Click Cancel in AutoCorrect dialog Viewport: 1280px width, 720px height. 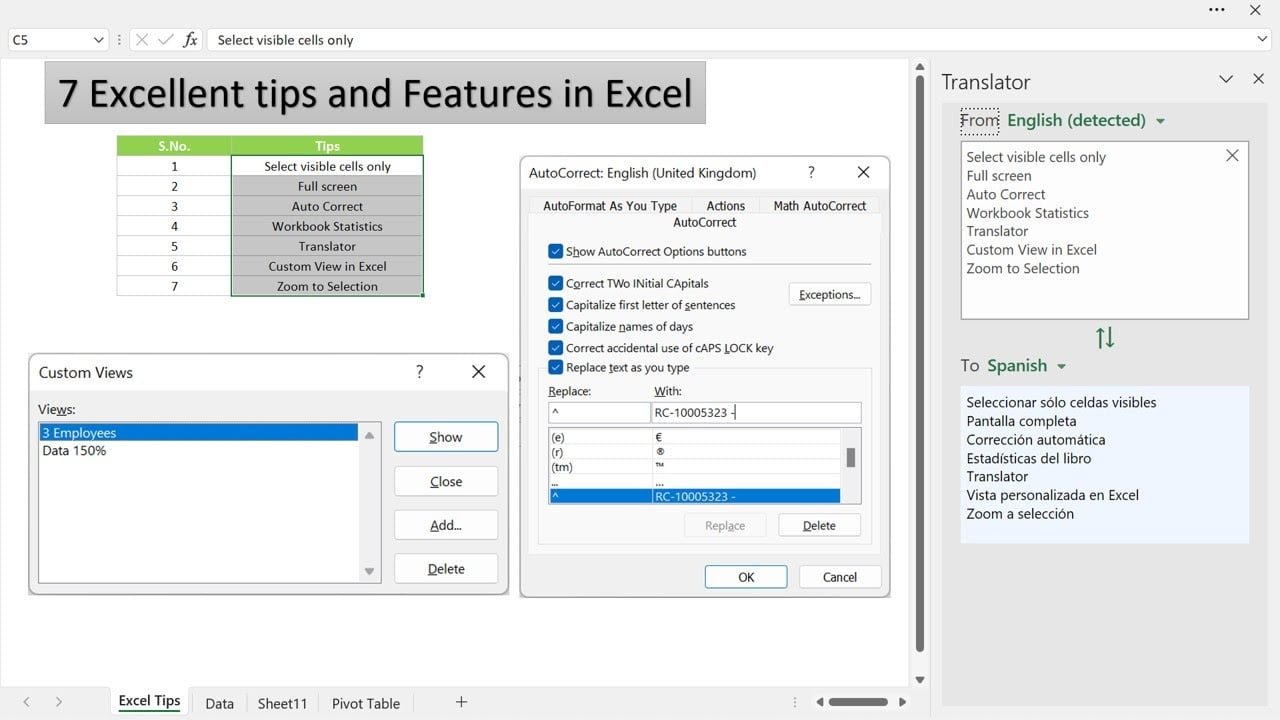tap(840, 577)
